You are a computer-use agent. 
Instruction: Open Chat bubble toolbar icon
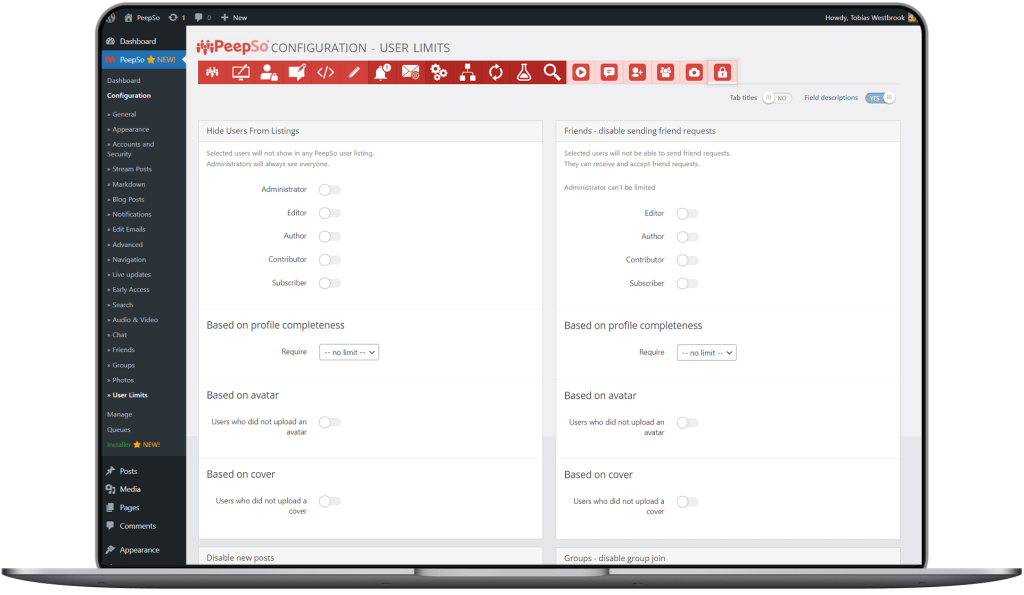coord(609,72)
